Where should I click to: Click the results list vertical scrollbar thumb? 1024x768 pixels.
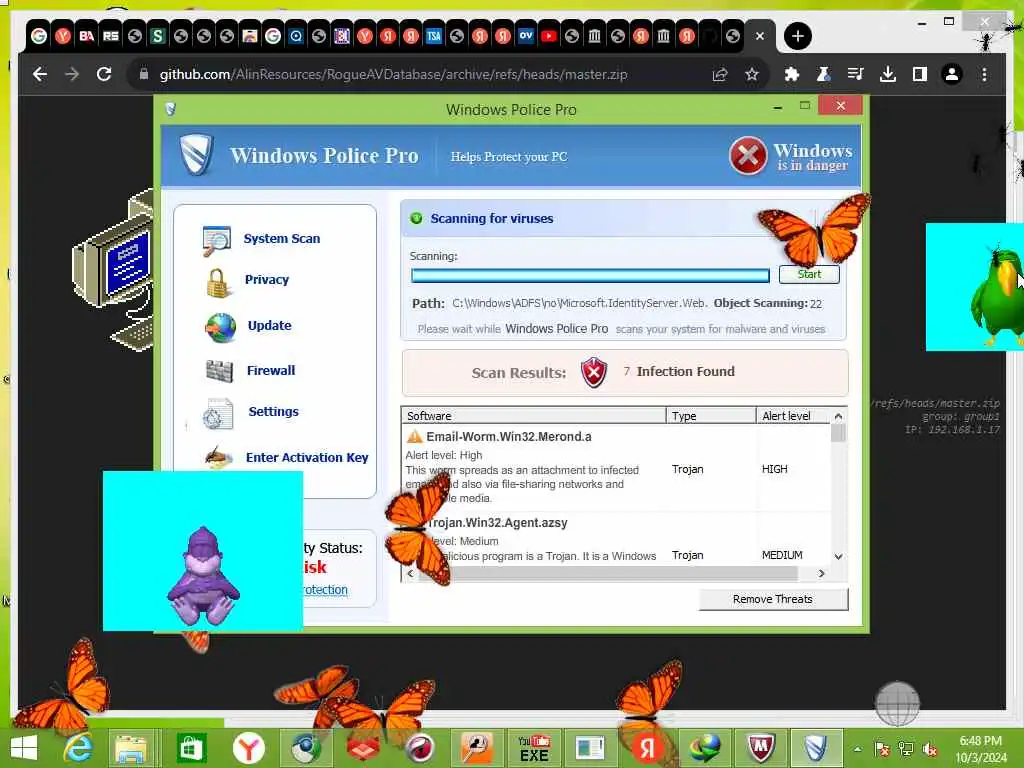pyautogui.click(x=839, y=433)
